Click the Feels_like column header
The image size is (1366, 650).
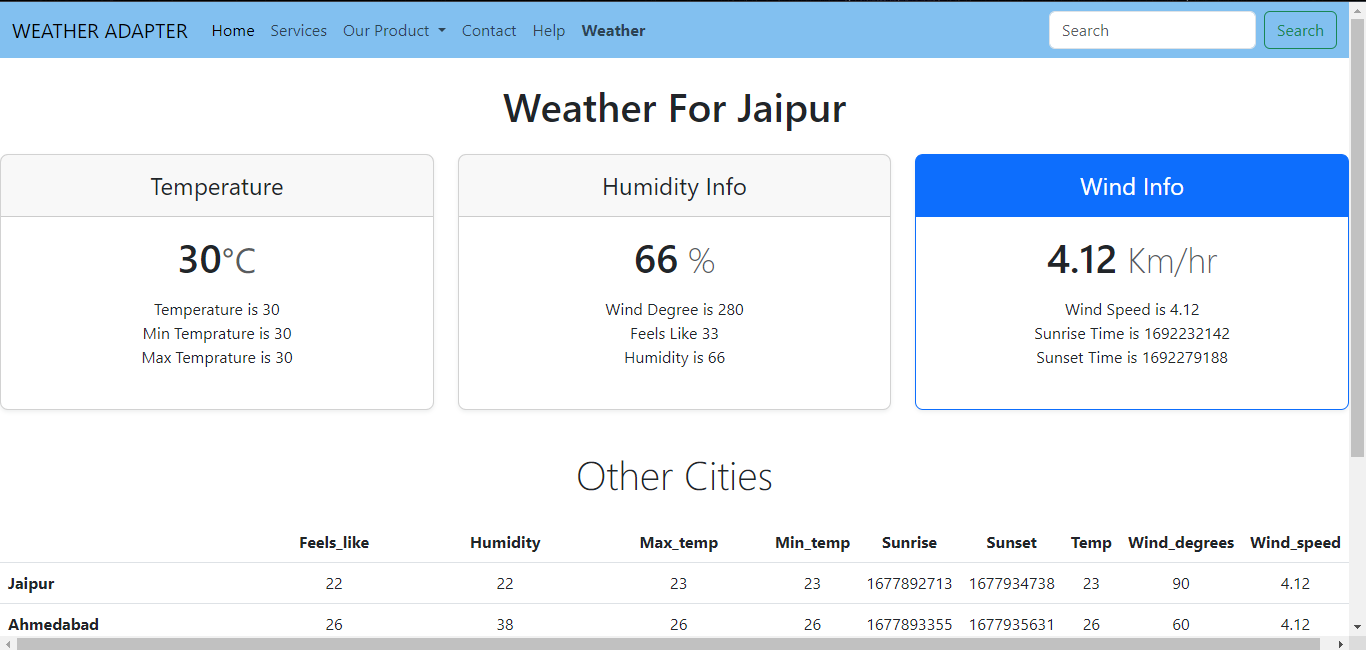(x=334, y=543)
